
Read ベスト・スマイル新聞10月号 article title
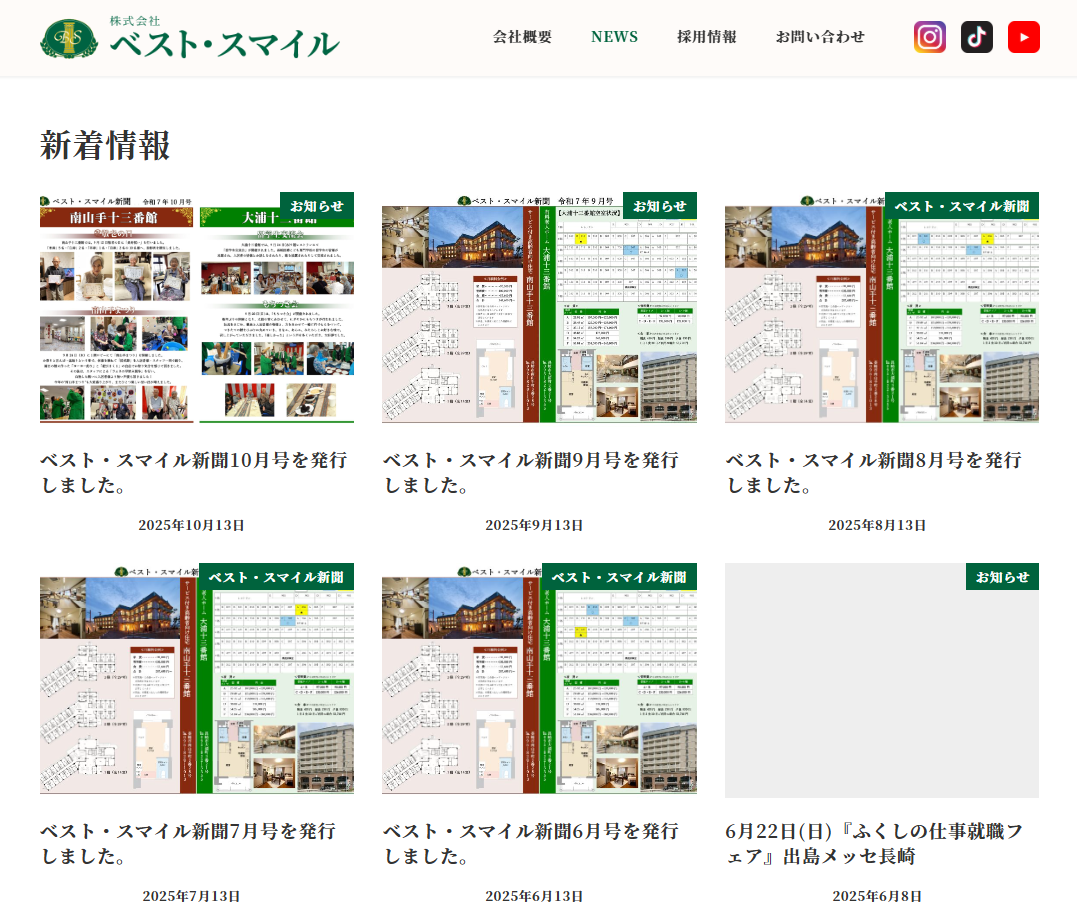pos(194,473)
